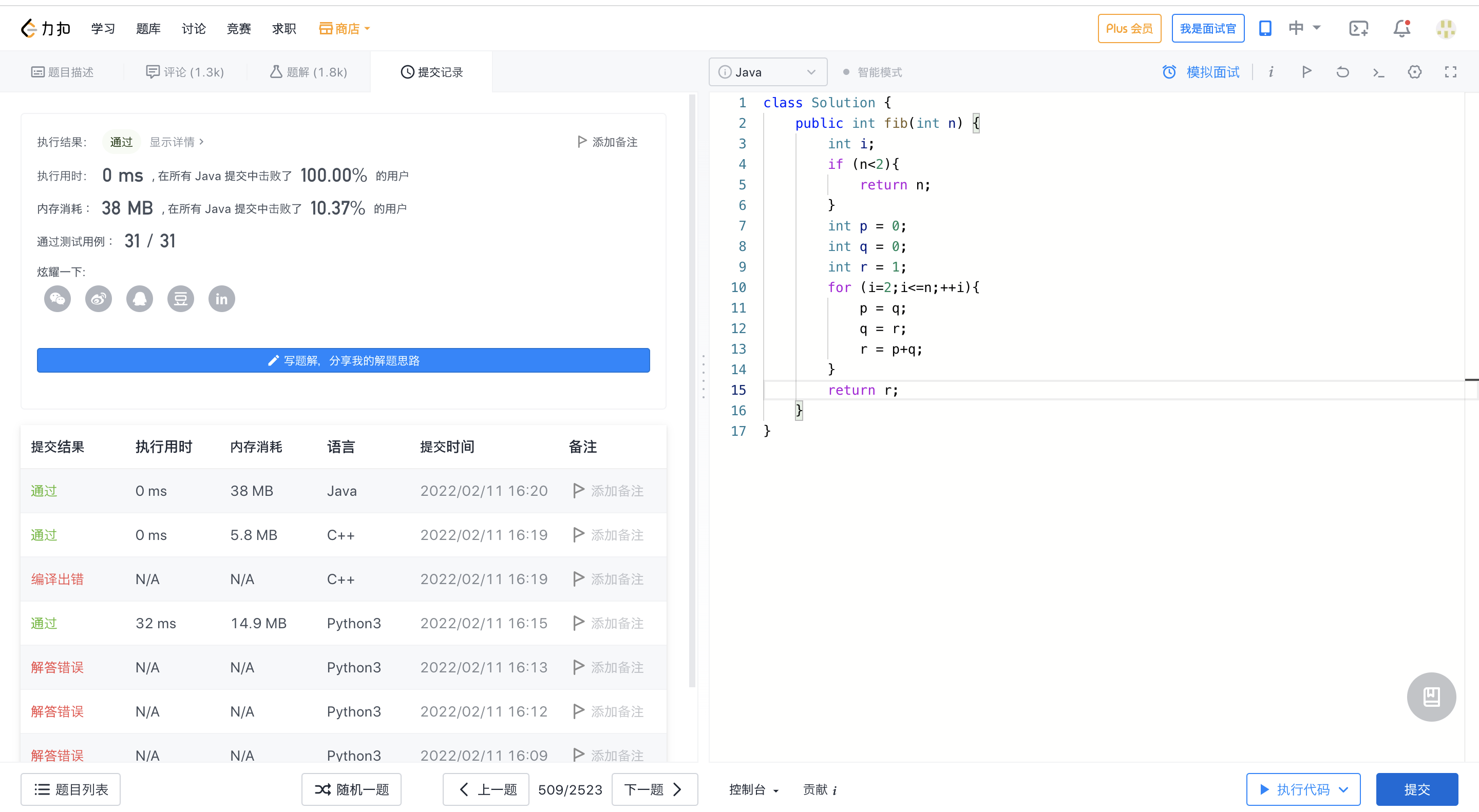The height and width of the screenshot is (812, 1479).
Task: Open 讨论 discussion menu
Action: [194, 28]
